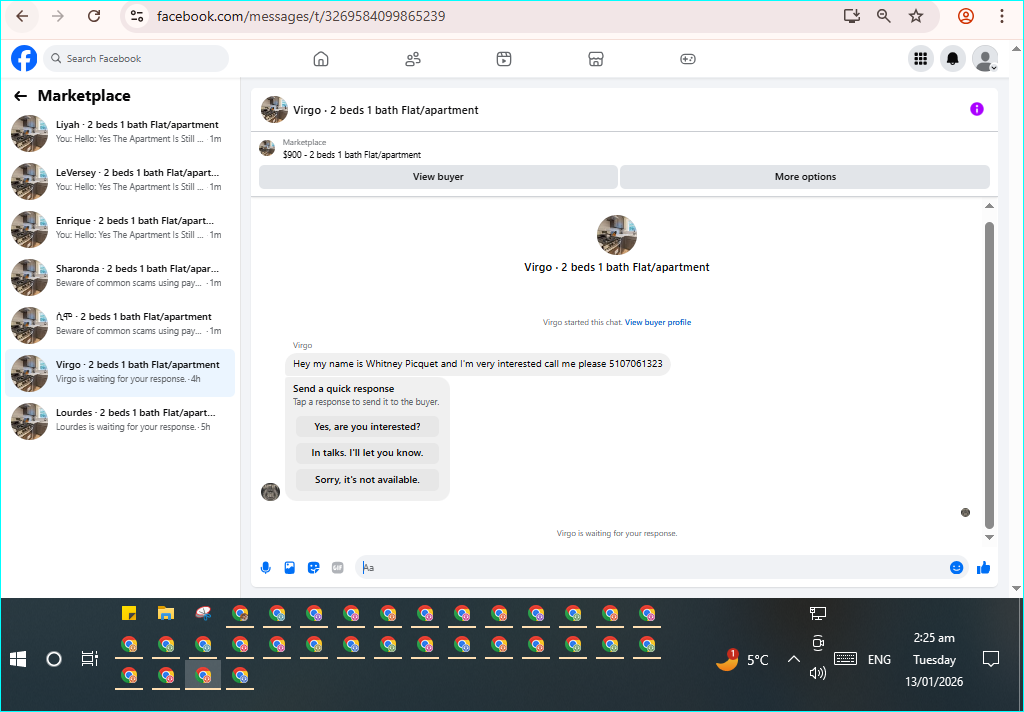Select the Virgo conversation in list

(x=120, y=372)
